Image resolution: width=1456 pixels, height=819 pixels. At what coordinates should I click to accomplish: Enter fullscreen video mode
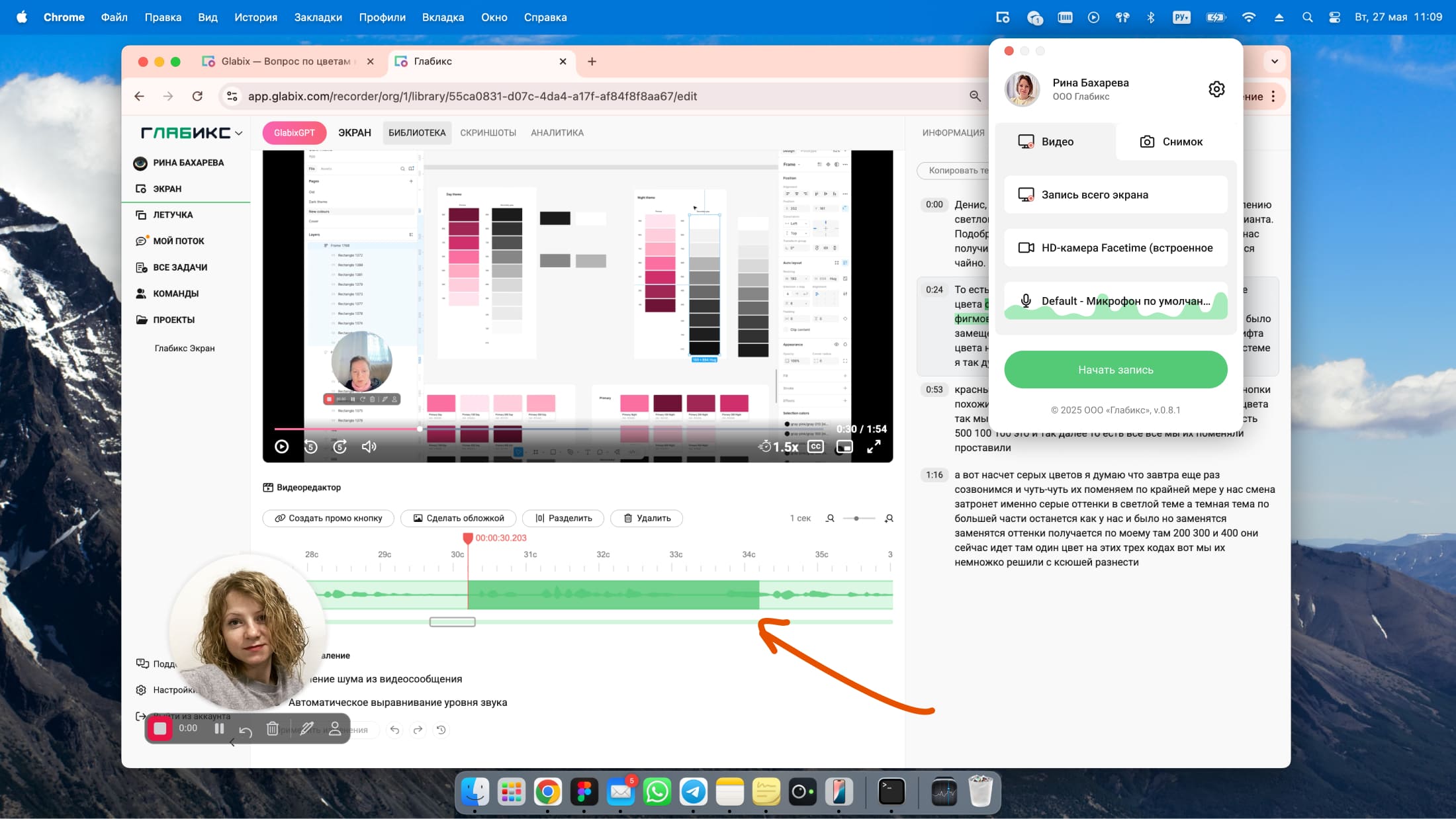point(874,447)
